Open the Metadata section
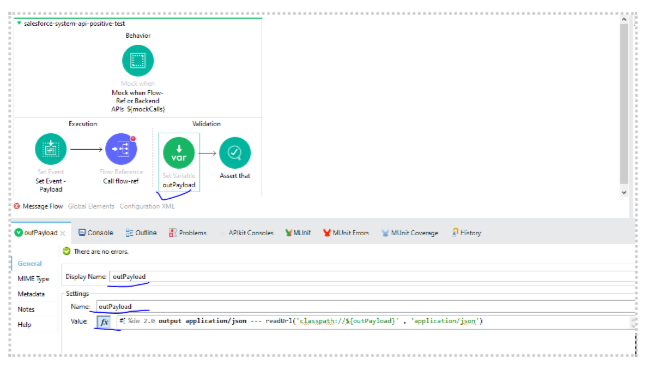The image size is (649, 368). point(31,294)
